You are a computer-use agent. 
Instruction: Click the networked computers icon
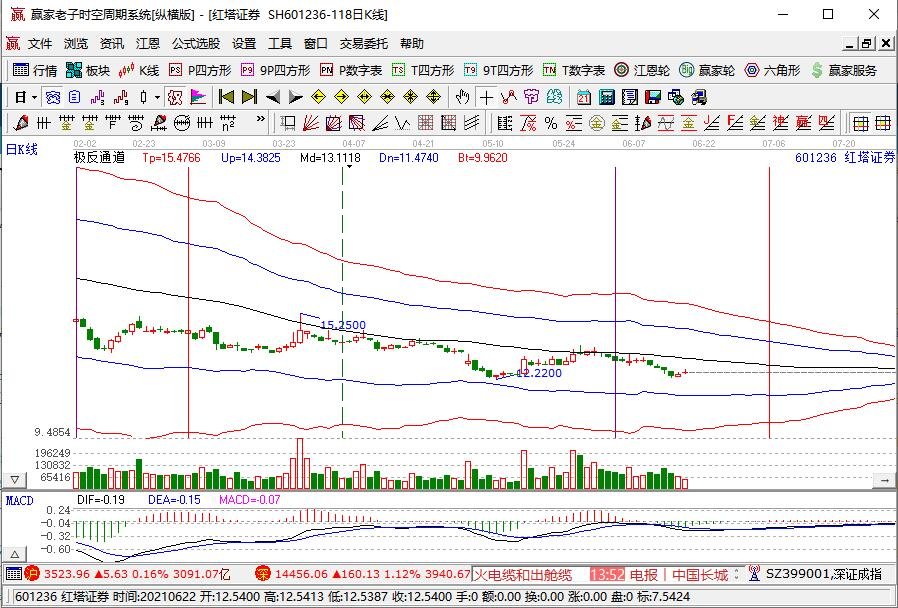coord(699,97)
